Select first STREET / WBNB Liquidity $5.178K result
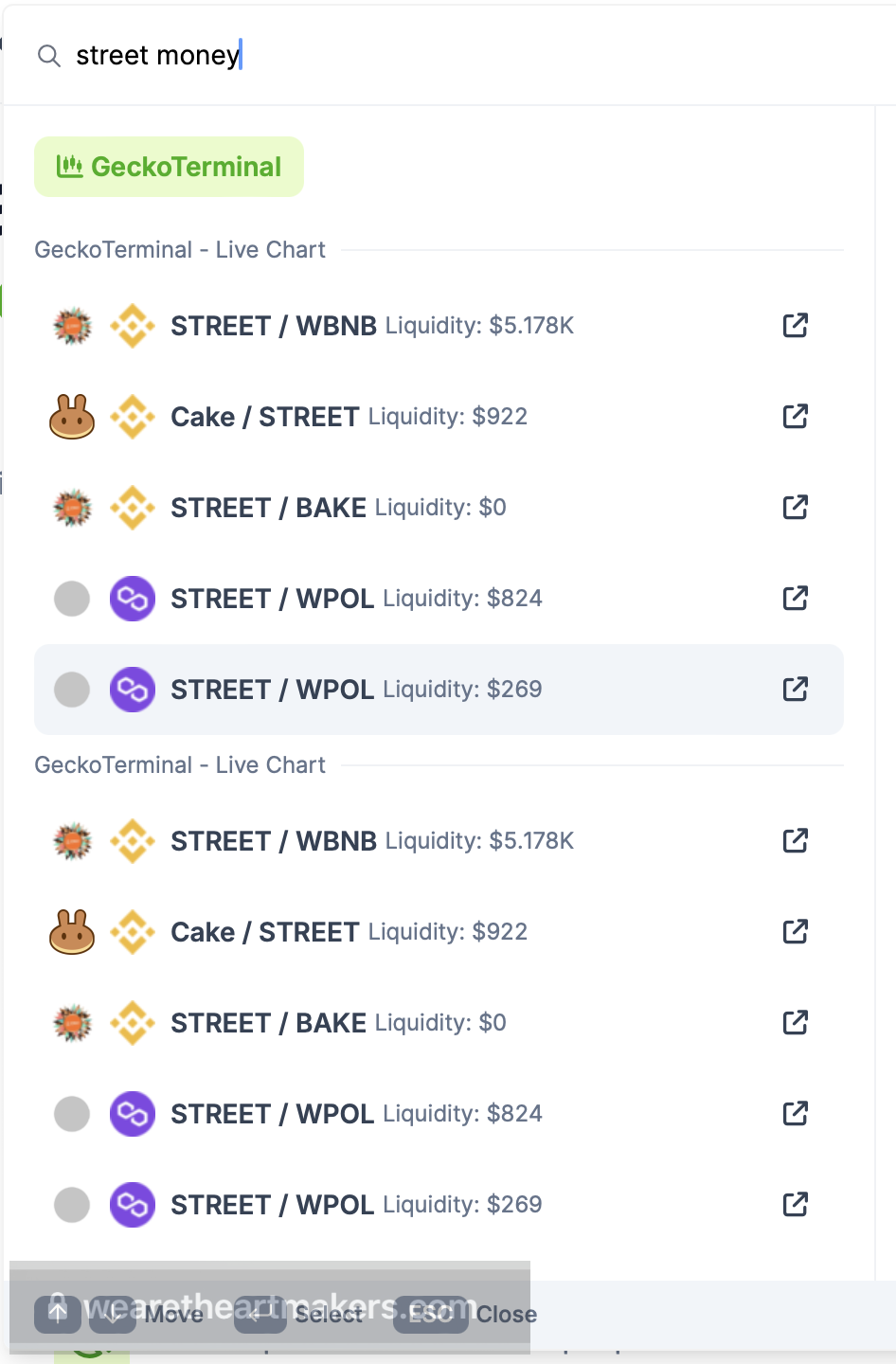This screenshot has height=1364, width=896. (x=439, y=326)
